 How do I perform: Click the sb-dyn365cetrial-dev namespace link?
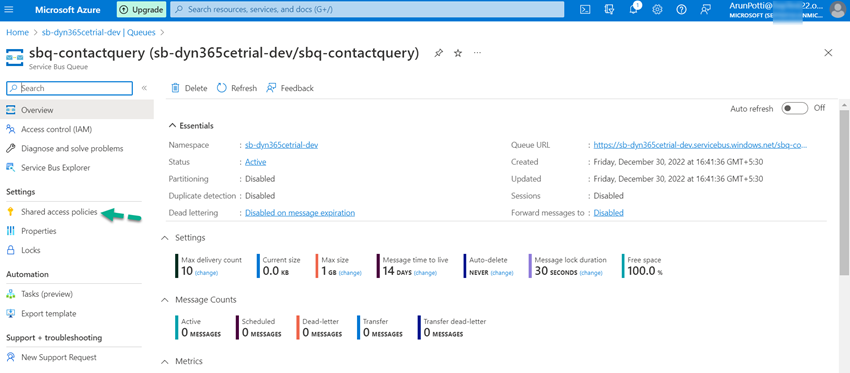point(281,145)
